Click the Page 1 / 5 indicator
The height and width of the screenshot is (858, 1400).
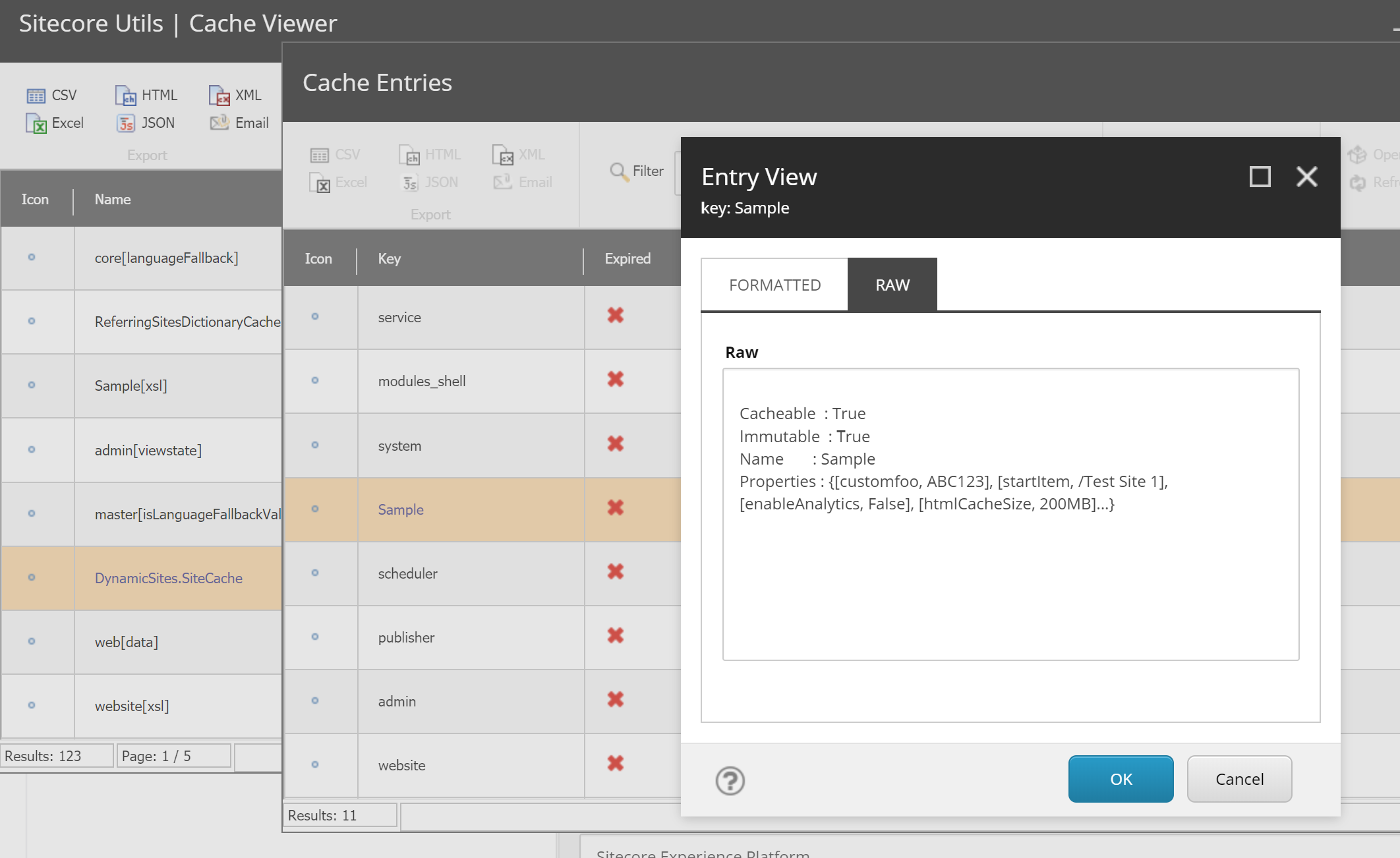tap(174, 756)
